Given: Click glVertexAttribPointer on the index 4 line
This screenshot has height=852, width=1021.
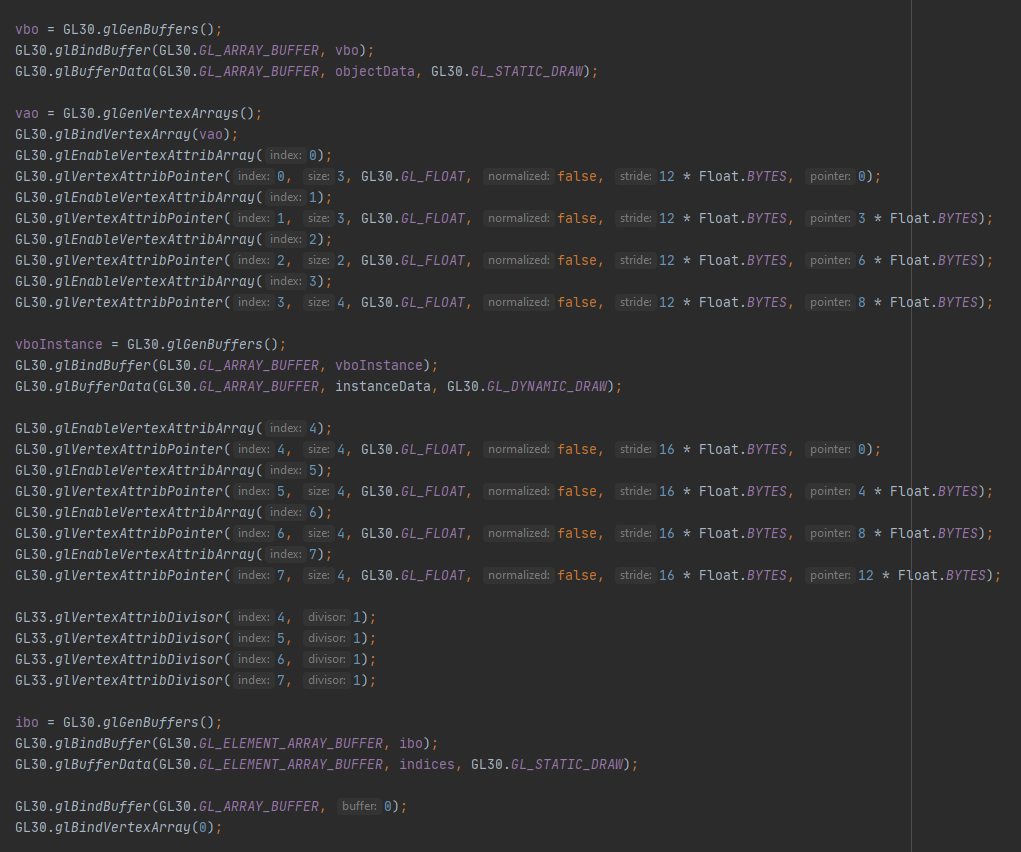Looking at the screenshot, I should click(x=139, y=449).
